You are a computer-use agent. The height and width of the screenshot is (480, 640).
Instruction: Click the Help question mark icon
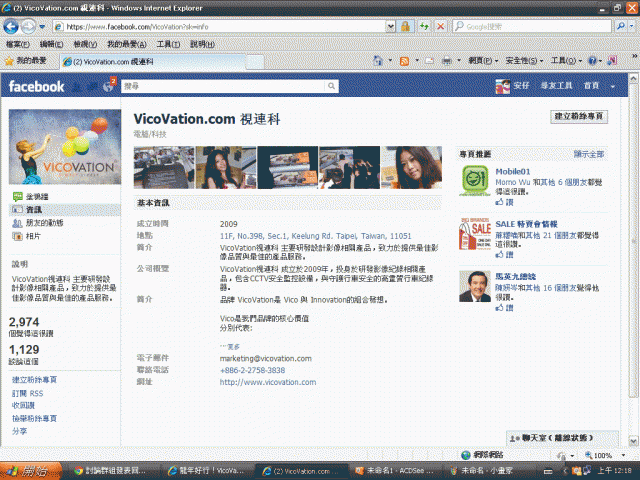point(593,61)
